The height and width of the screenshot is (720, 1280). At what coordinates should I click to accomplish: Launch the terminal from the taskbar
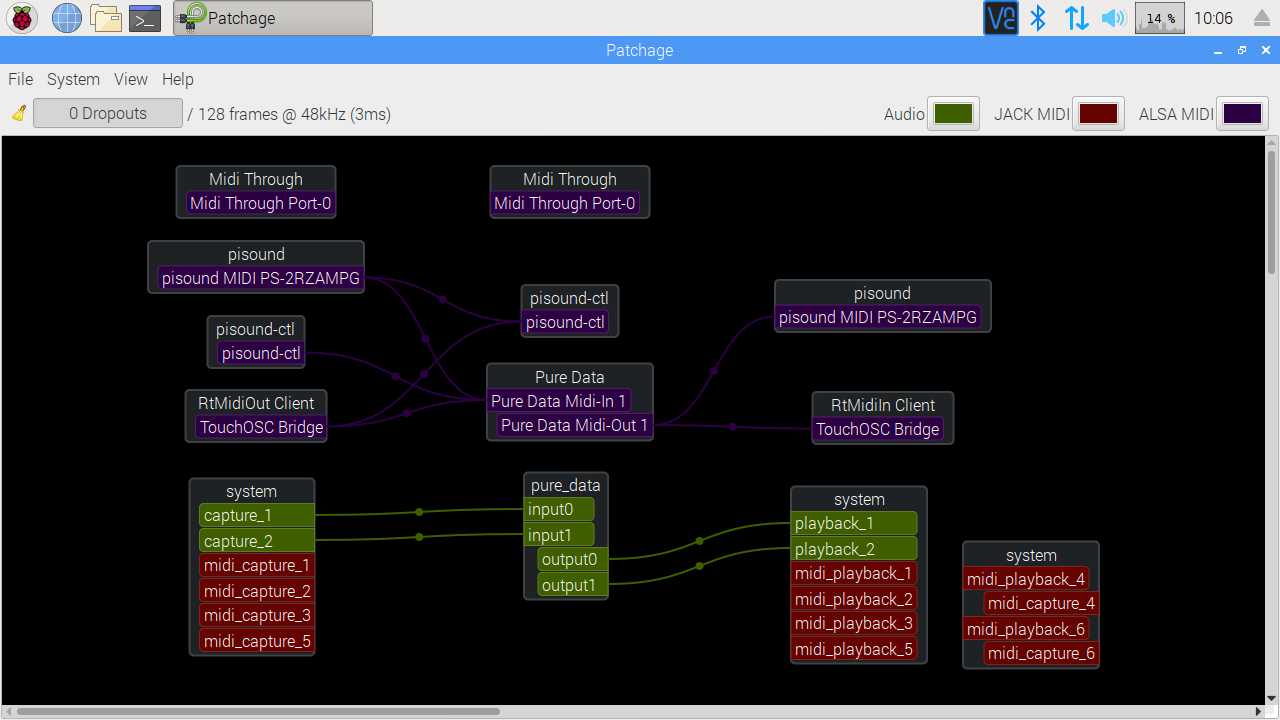pos(146,18)
